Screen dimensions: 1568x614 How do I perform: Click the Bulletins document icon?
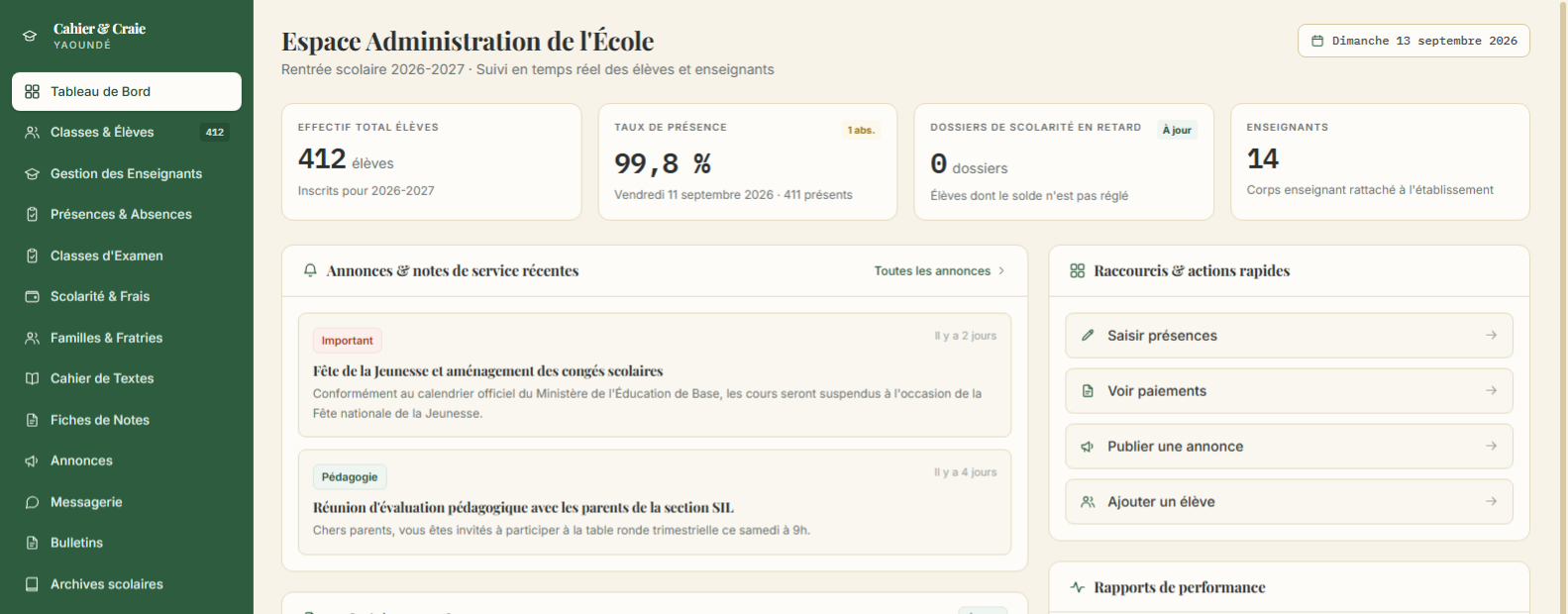[32, 544]
